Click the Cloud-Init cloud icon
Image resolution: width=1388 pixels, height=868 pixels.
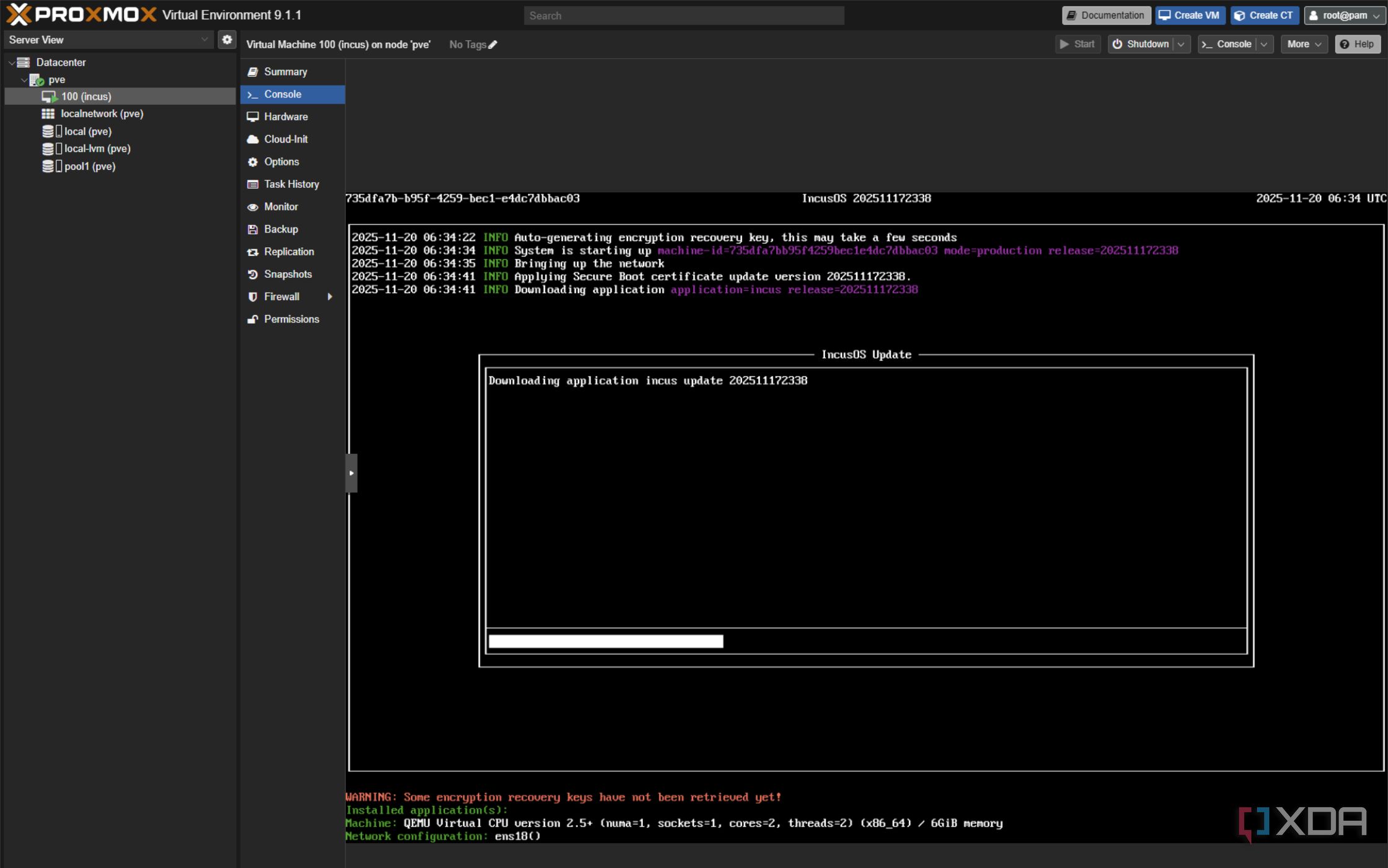click(252, 139)
